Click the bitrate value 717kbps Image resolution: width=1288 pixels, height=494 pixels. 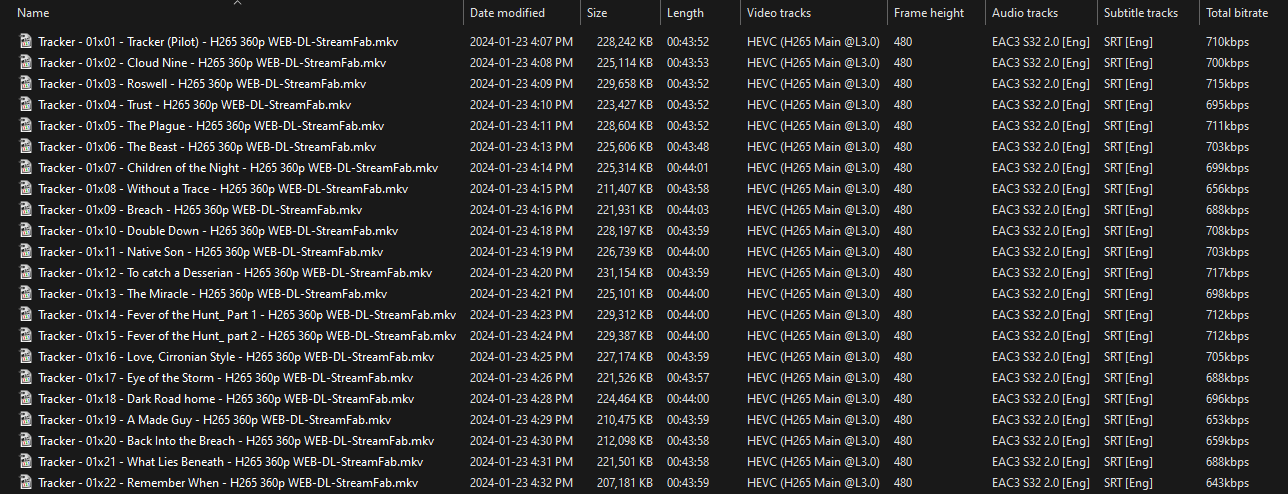1228,273
